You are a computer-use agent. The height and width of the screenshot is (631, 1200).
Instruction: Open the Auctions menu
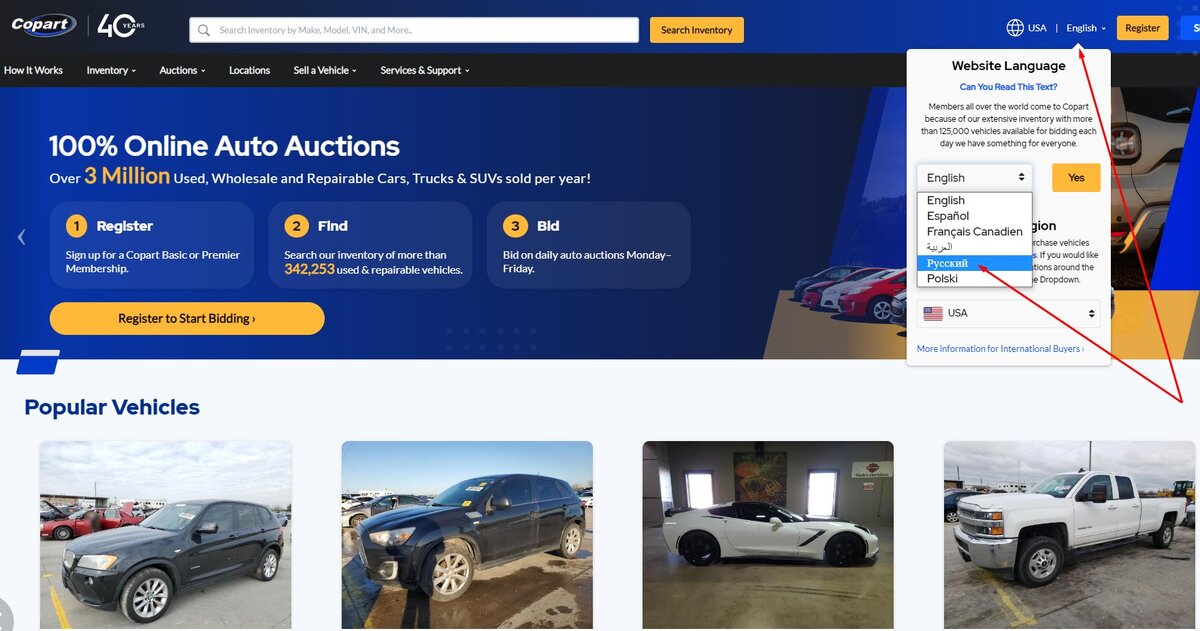182,70
